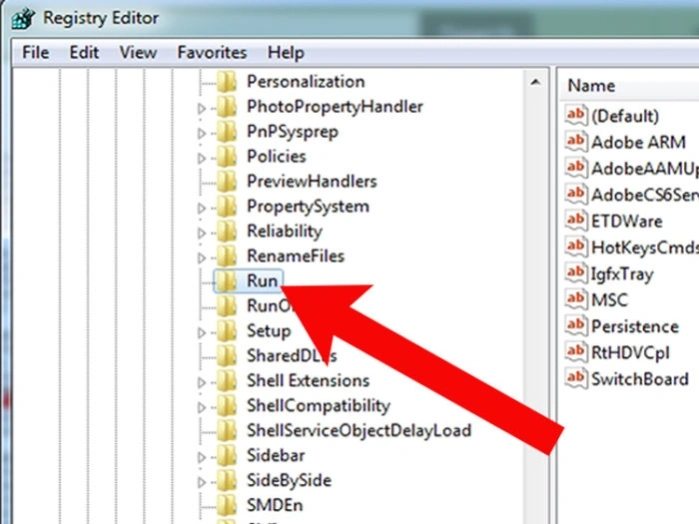Expand the Sidebar key arrow
Viewport: 699px width, 524px height.
[201, 457]
